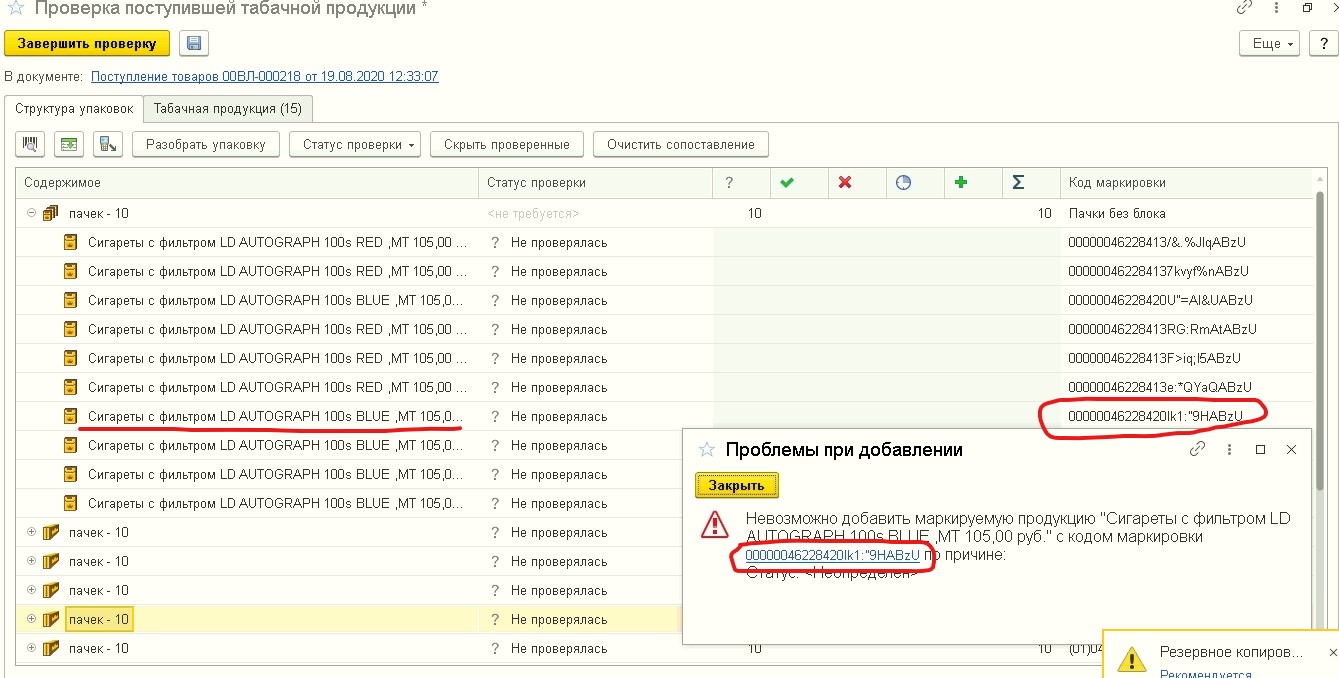Click 'Закрыть' in the problems dialog
Viewport: 1339px width, 678px height.
tap(736, 485)
